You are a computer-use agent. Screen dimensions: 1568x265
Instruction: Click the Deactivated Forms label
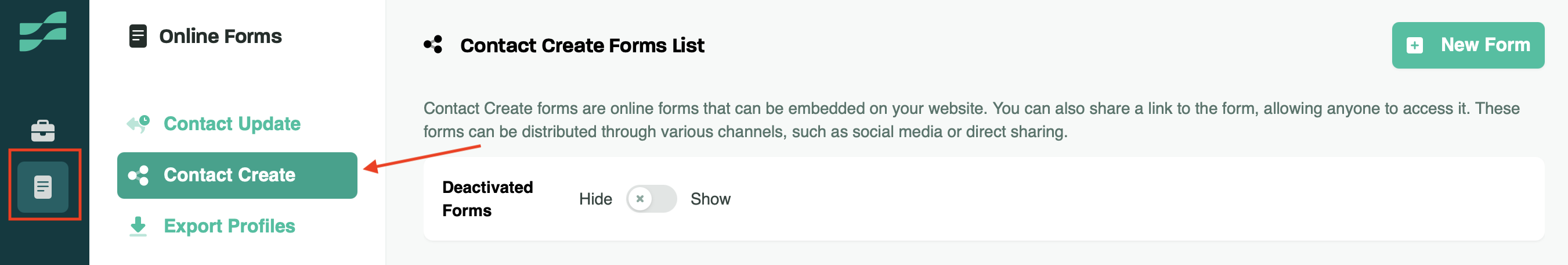click(487, 199)
